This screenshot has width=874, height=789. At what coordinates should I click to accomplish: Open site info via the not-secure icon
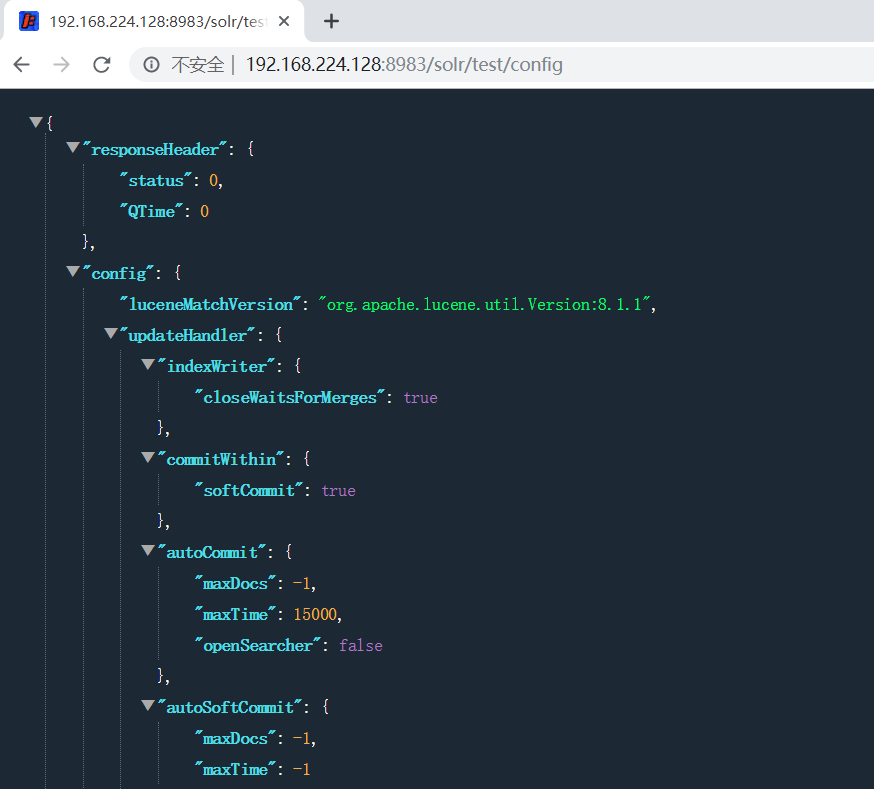(151, 65)
